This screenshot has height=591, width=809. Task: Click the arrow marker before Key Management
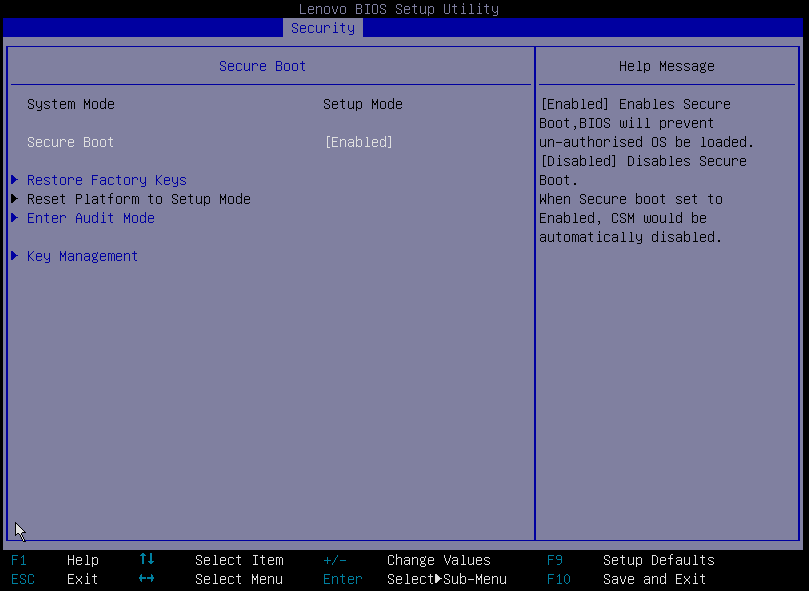(x=14, y=256)
